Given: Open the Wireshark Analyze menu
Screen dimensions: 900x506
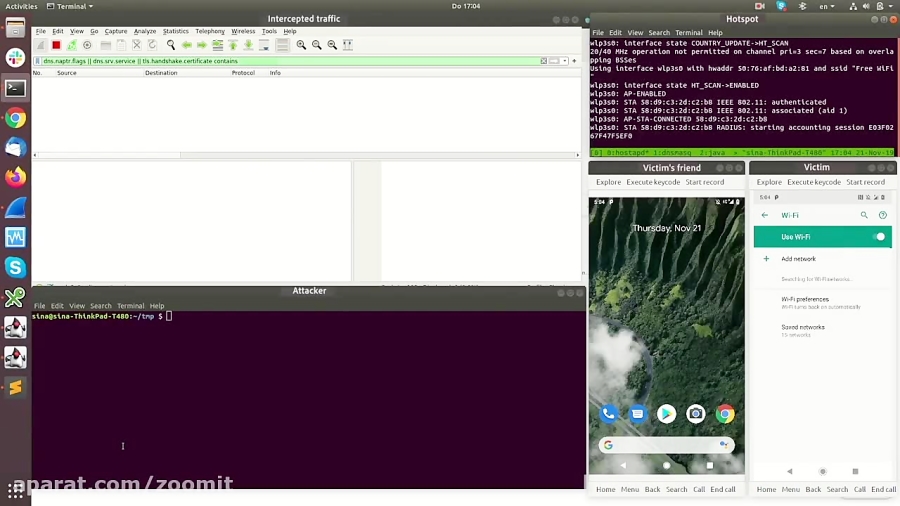Looking at the screenshot, I should [x=145, y=31].
